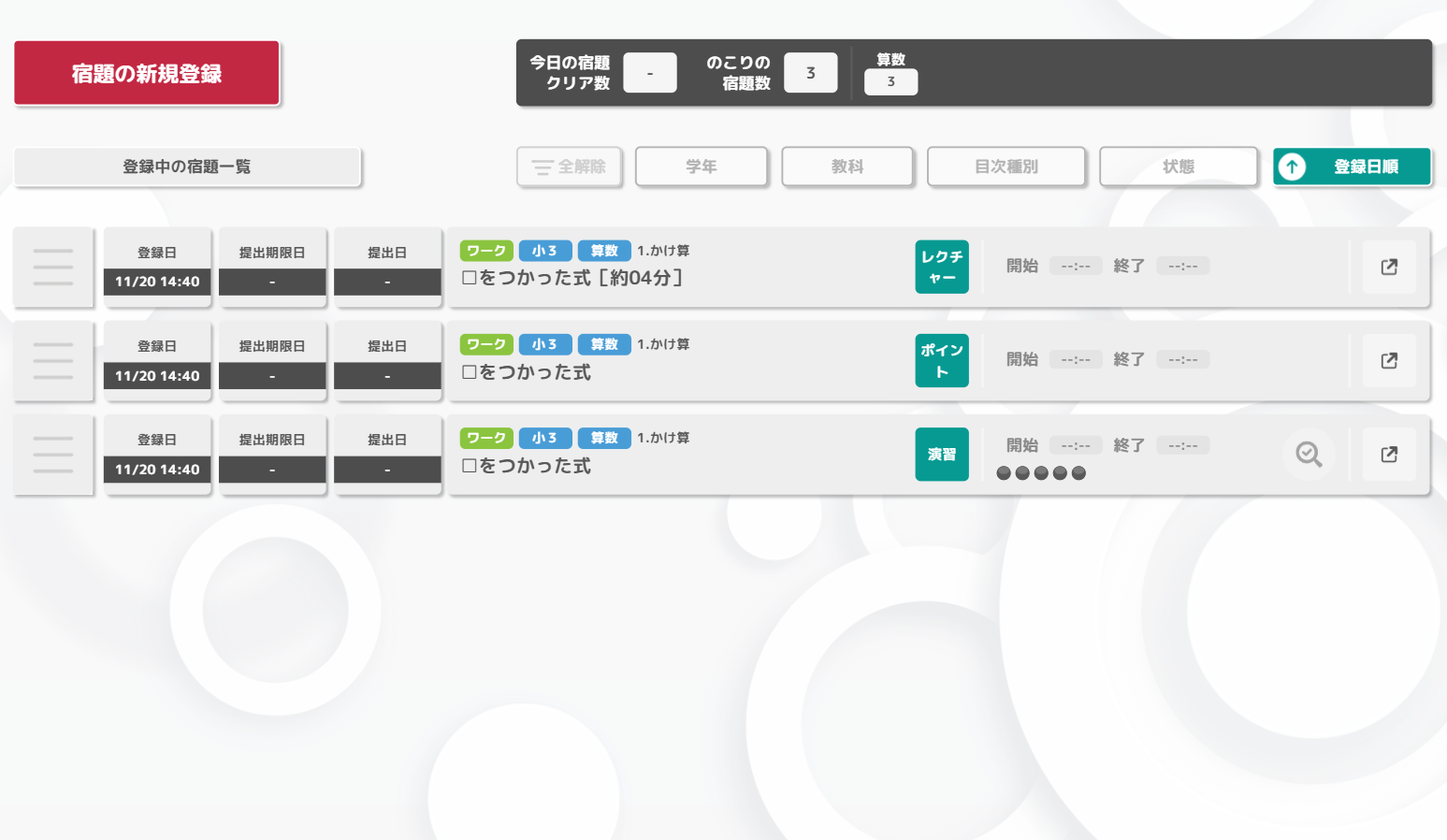This screenshot has width=1447, height=840.
Task: Clear all filters with 全解除
Action: click(x=569, y=167)
